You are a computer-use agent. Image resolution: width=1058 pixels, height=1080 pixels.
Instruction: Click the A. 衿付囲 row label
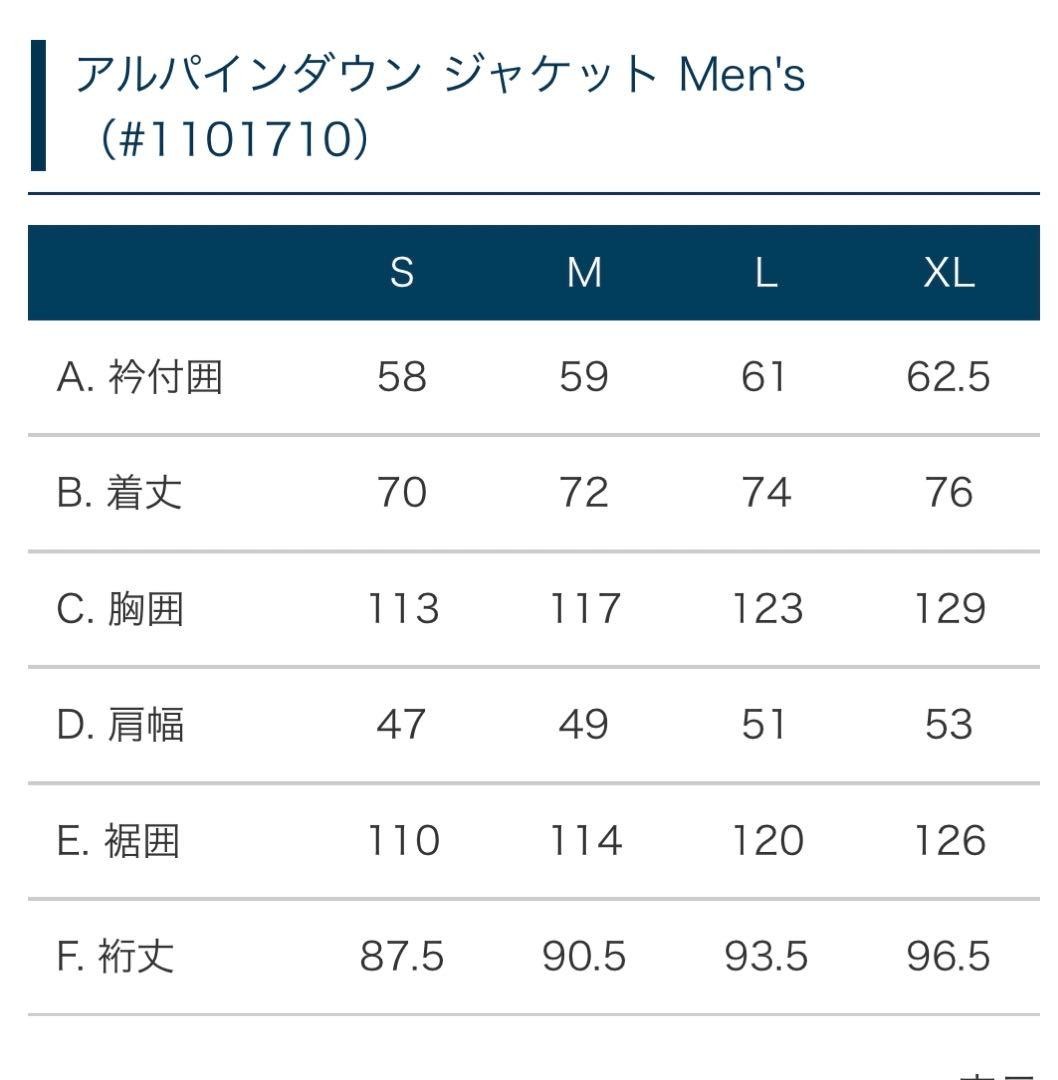(x=139, y=378)
